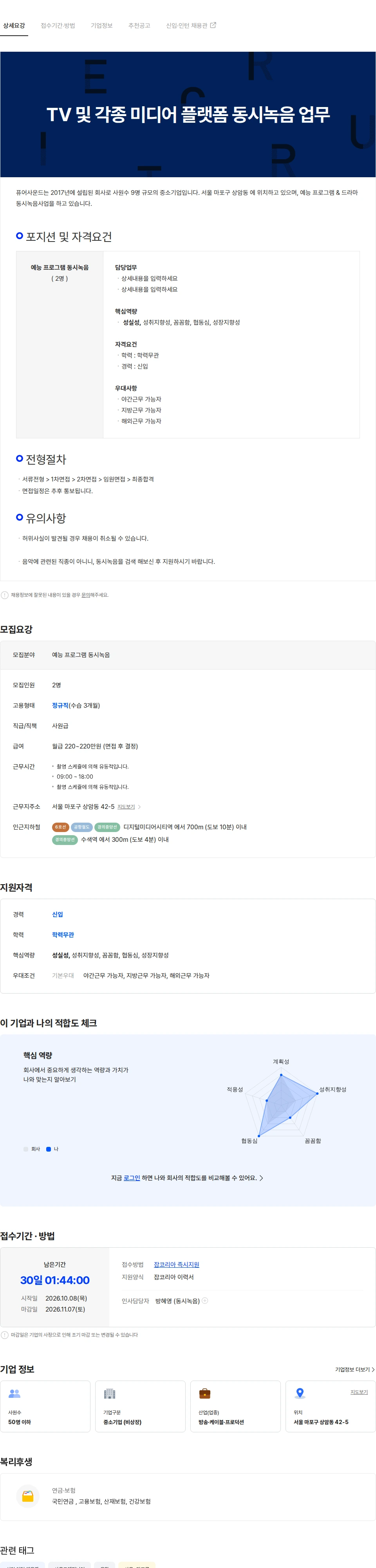Viewport: 376px width, 1568px height.
Task: Click the remaining time 30일 countdown
Action: pyautogui.click(x=55, y=1280)
